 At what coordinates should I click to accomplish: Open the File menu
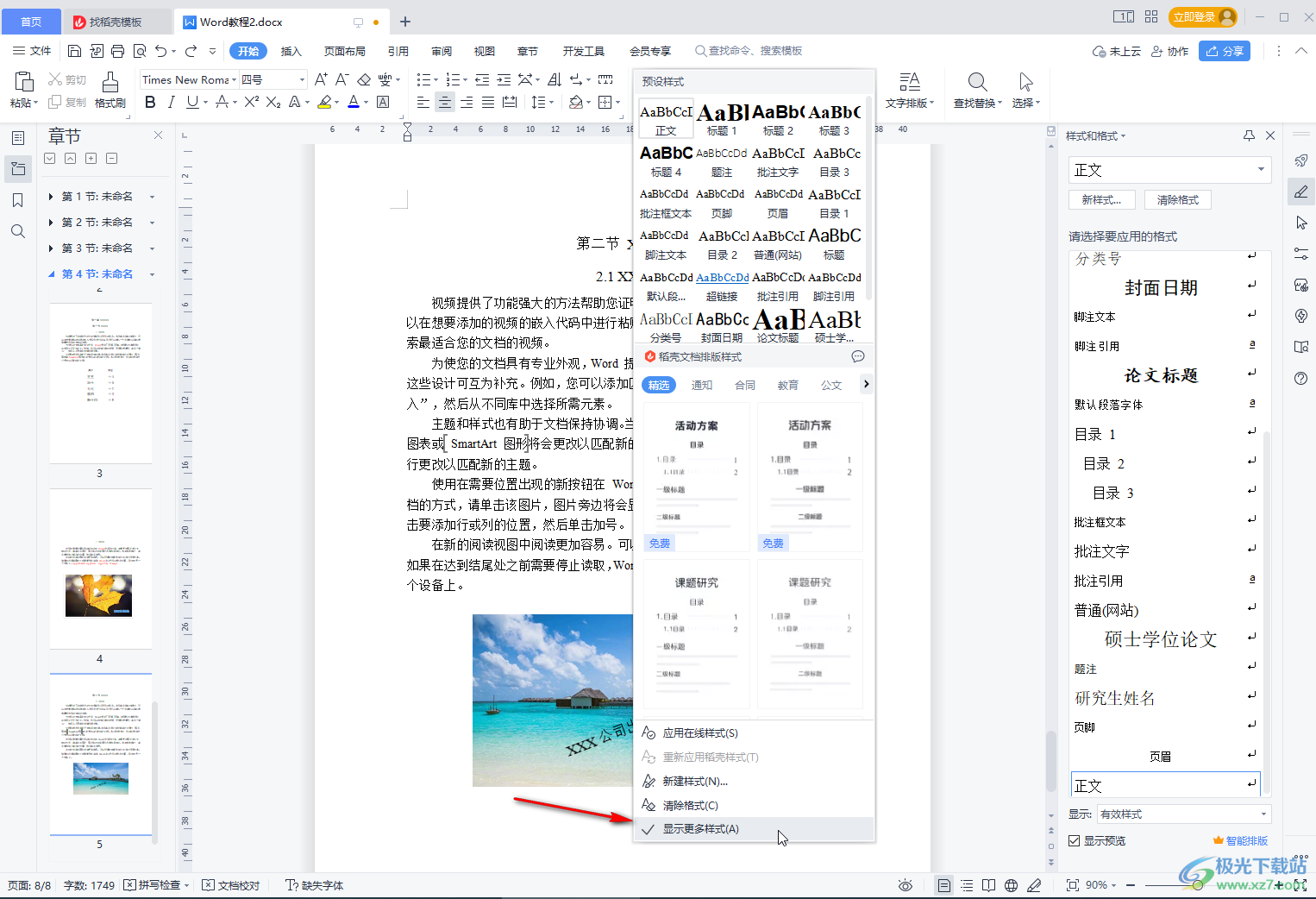[32, 51]
